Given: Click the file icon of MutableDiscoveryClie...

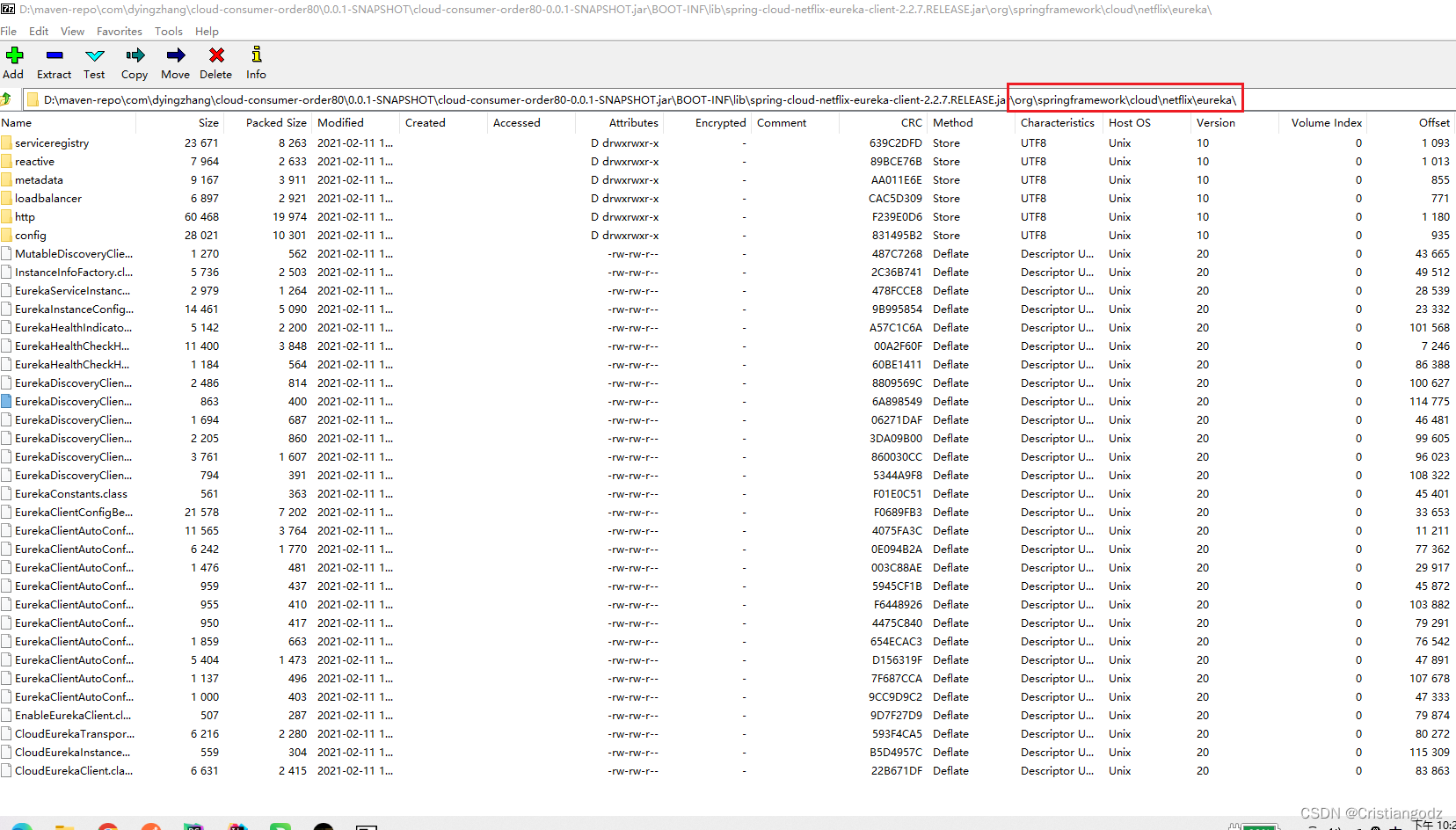Looking at the screenshot, I should pos(7,254).
